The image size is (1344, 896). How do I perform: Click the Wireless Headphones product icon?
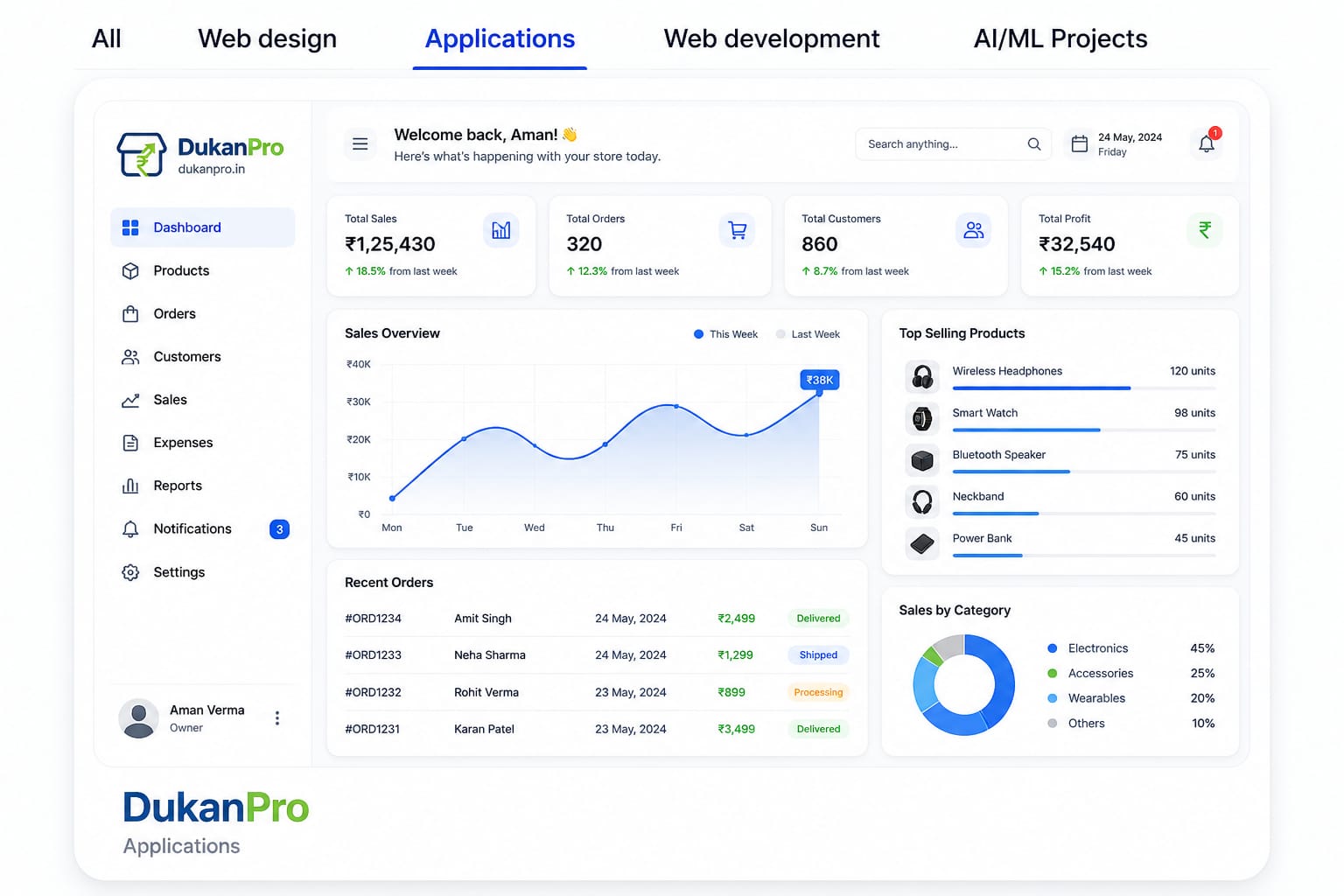click(x=922, y=376)
